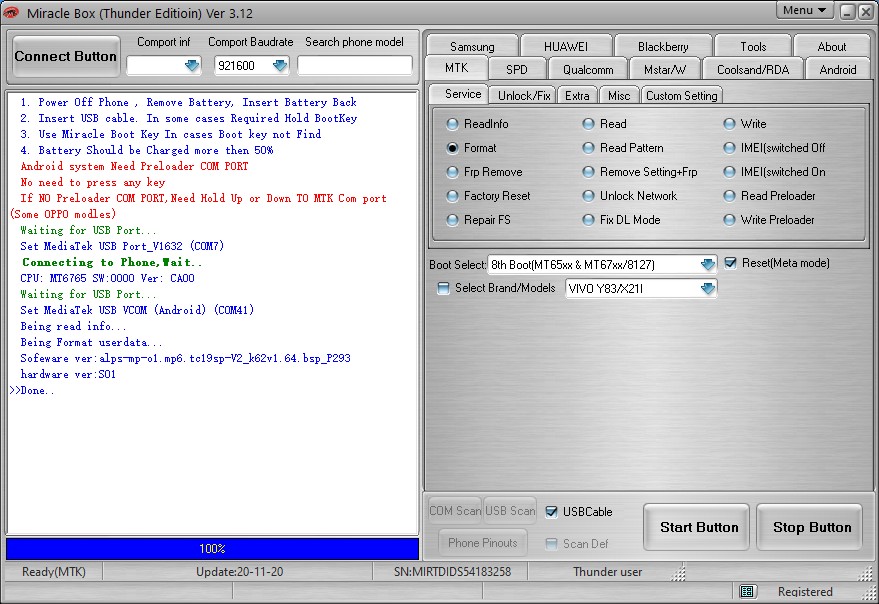Expand the Comport inf dropdown
879x604 pixels.
192,66
